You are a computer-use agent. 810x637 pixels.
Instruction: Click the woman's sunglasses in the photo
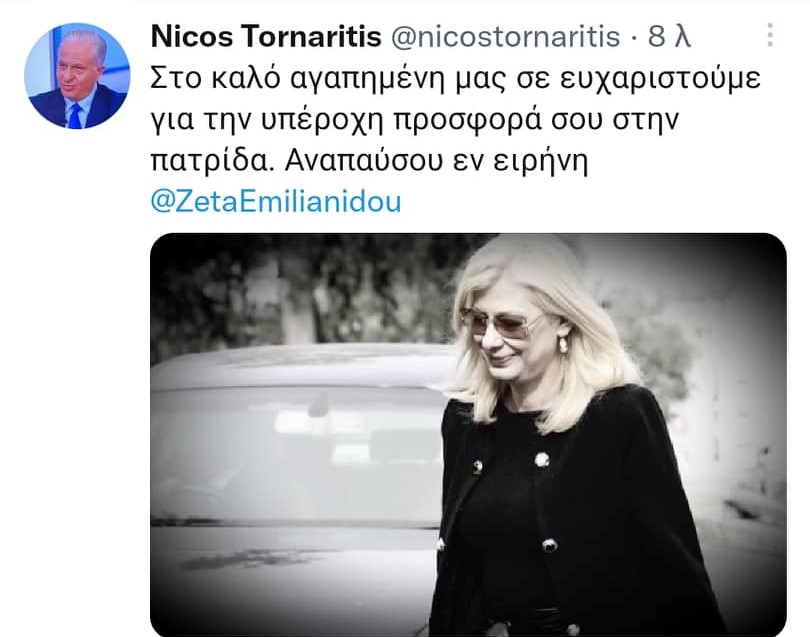[502, 323]
